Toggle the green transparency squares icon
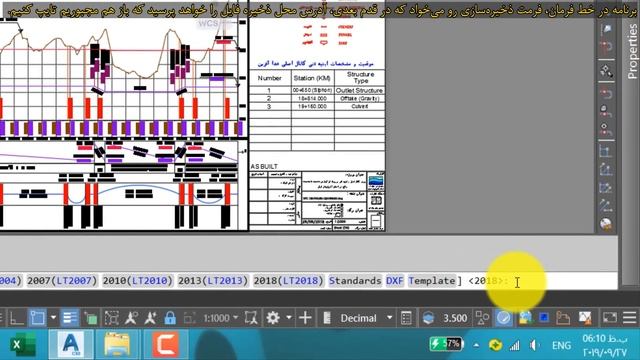This screenshot has height=360, width=640. coord(90,318)
